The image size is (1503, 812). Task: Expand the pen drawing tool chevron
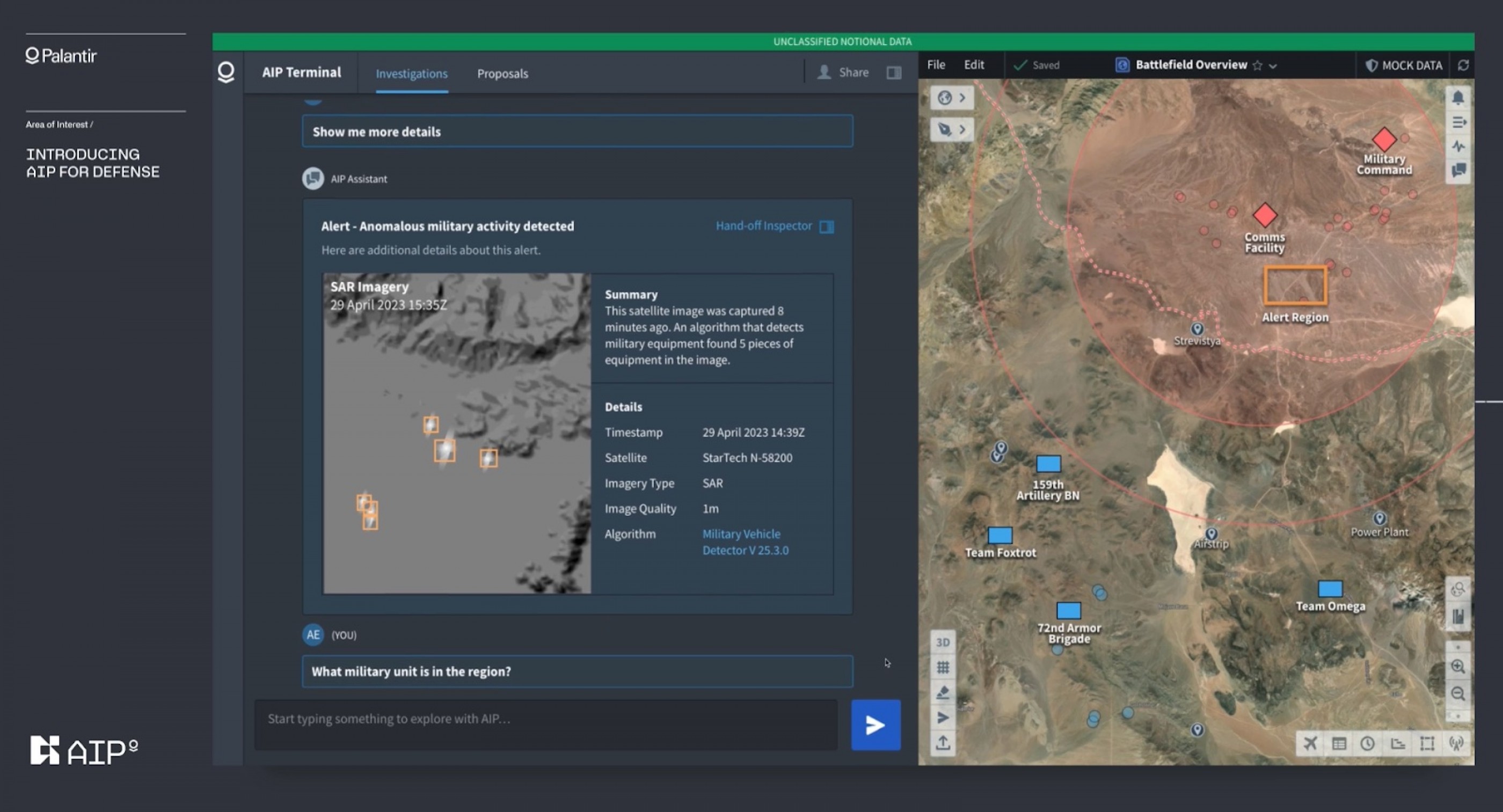click(962, 129)
